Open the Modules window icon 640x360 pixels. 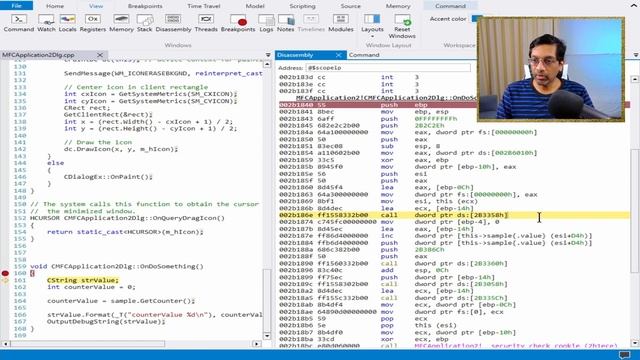point(341,23)
